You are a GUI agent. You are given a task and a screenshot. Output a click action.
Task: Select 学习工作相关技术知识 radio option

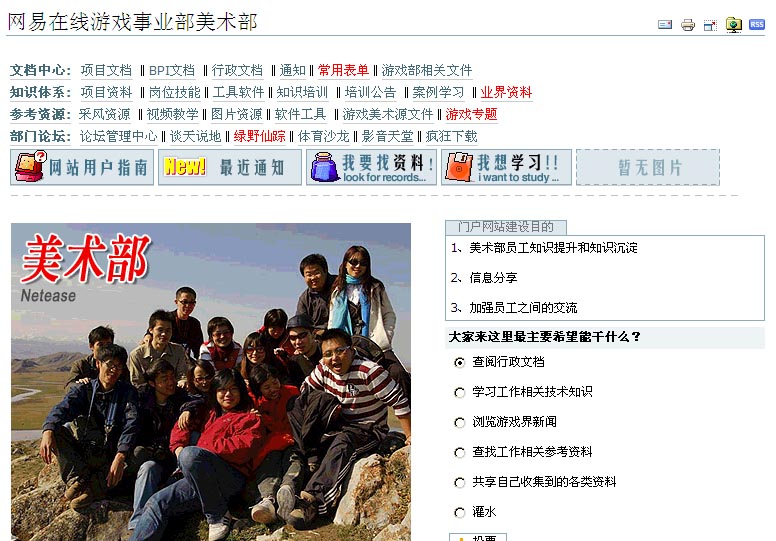[459, 393]
